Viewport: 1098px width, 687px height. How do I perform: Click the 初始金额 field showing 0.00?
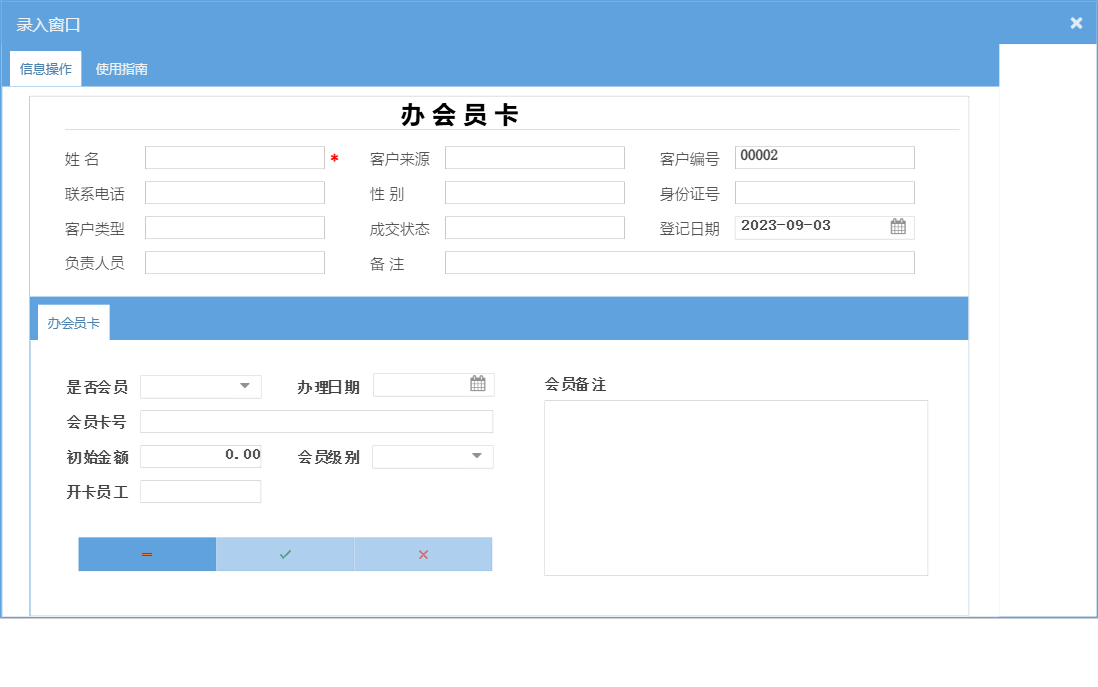(x=200, y=456)
